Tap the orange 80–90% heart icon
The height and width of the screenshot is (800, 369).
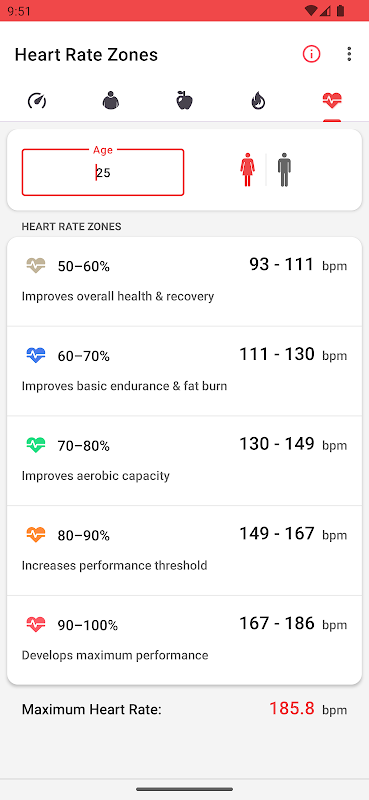[36, 535]
